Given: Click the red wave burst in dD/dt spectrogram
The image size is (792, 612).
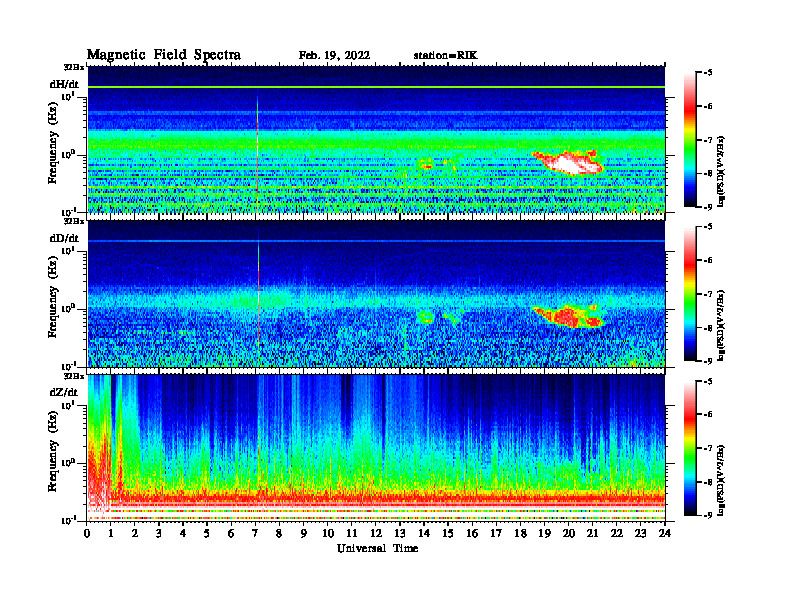Looking at the screenshot, I should 568,317.
